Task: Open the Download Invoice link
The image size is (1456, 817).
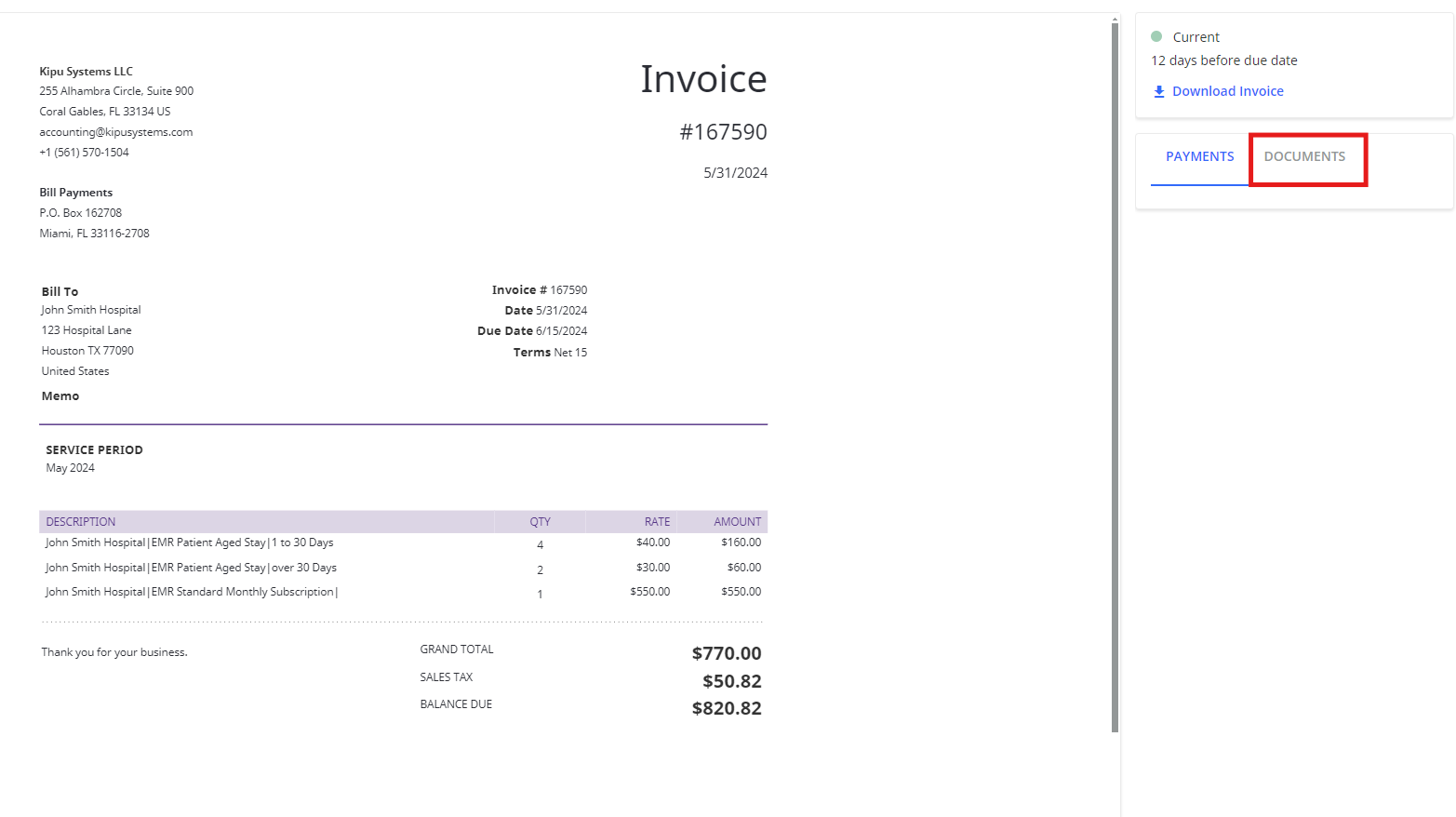Action: pyautogui.click(x=1227, y=91)
